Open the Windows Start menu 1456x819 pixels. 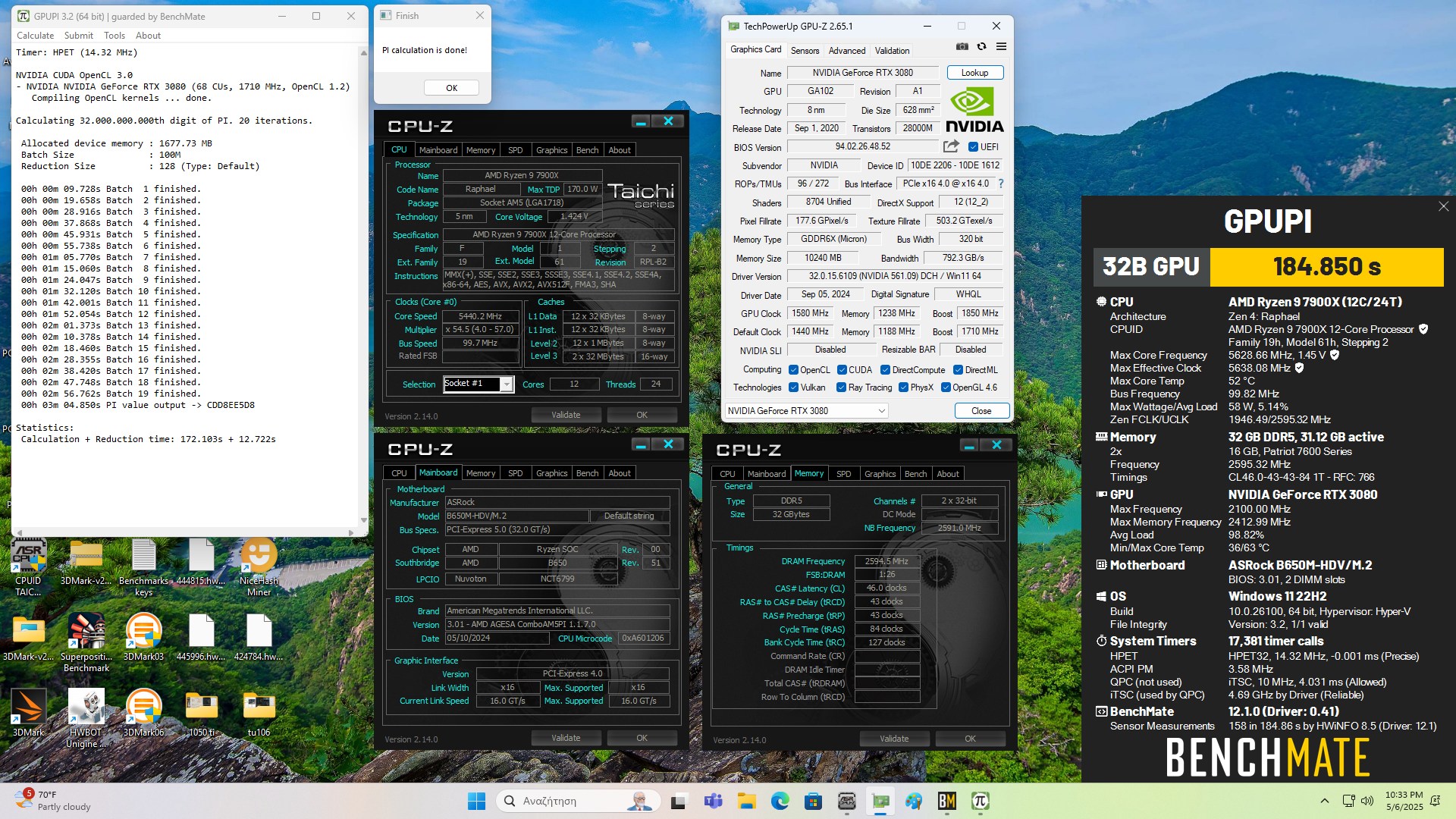(x=476, y=801)
